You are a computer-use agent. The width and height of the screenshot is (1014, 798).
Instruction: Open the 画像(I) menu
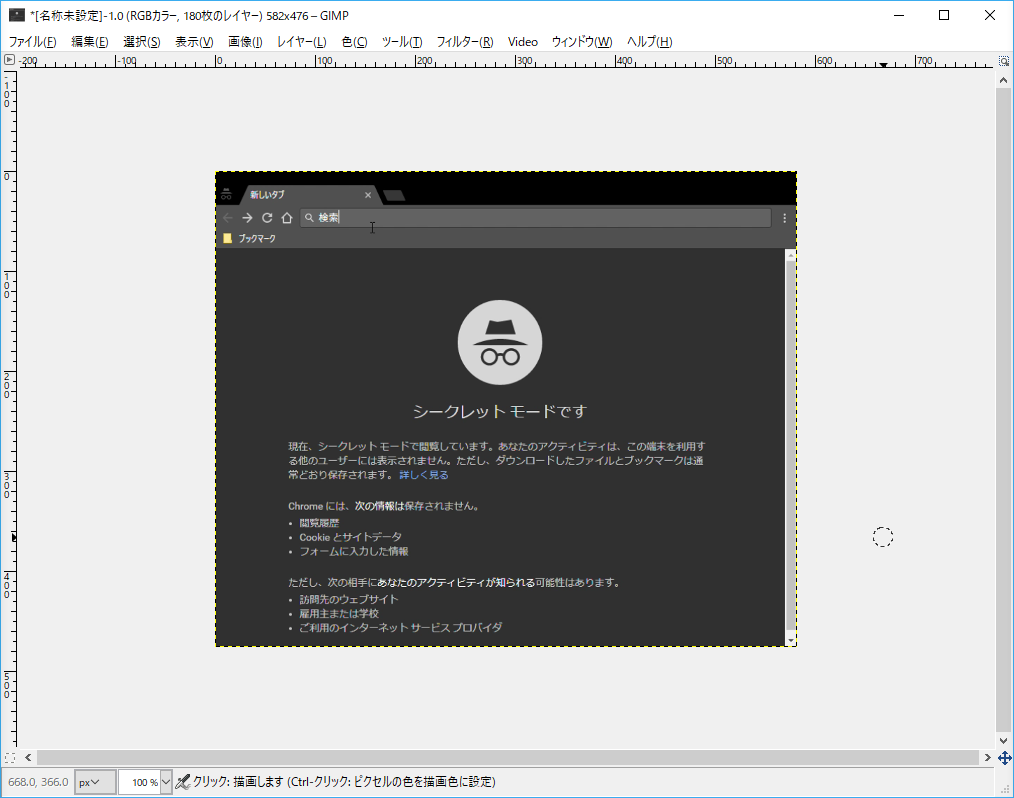click(x=245, y=42)
